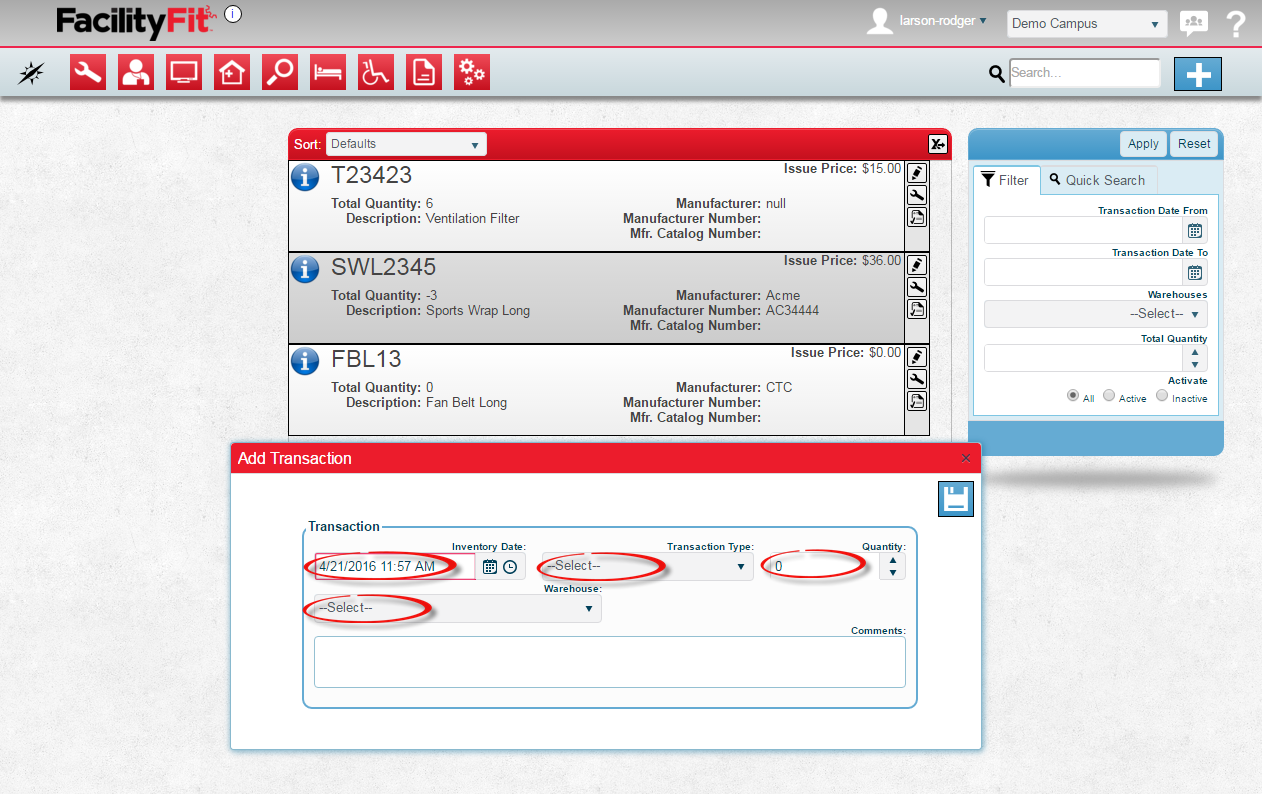Click the info icon for T23423
This screenshot has width=1262, height=794.
pos(305,177)
